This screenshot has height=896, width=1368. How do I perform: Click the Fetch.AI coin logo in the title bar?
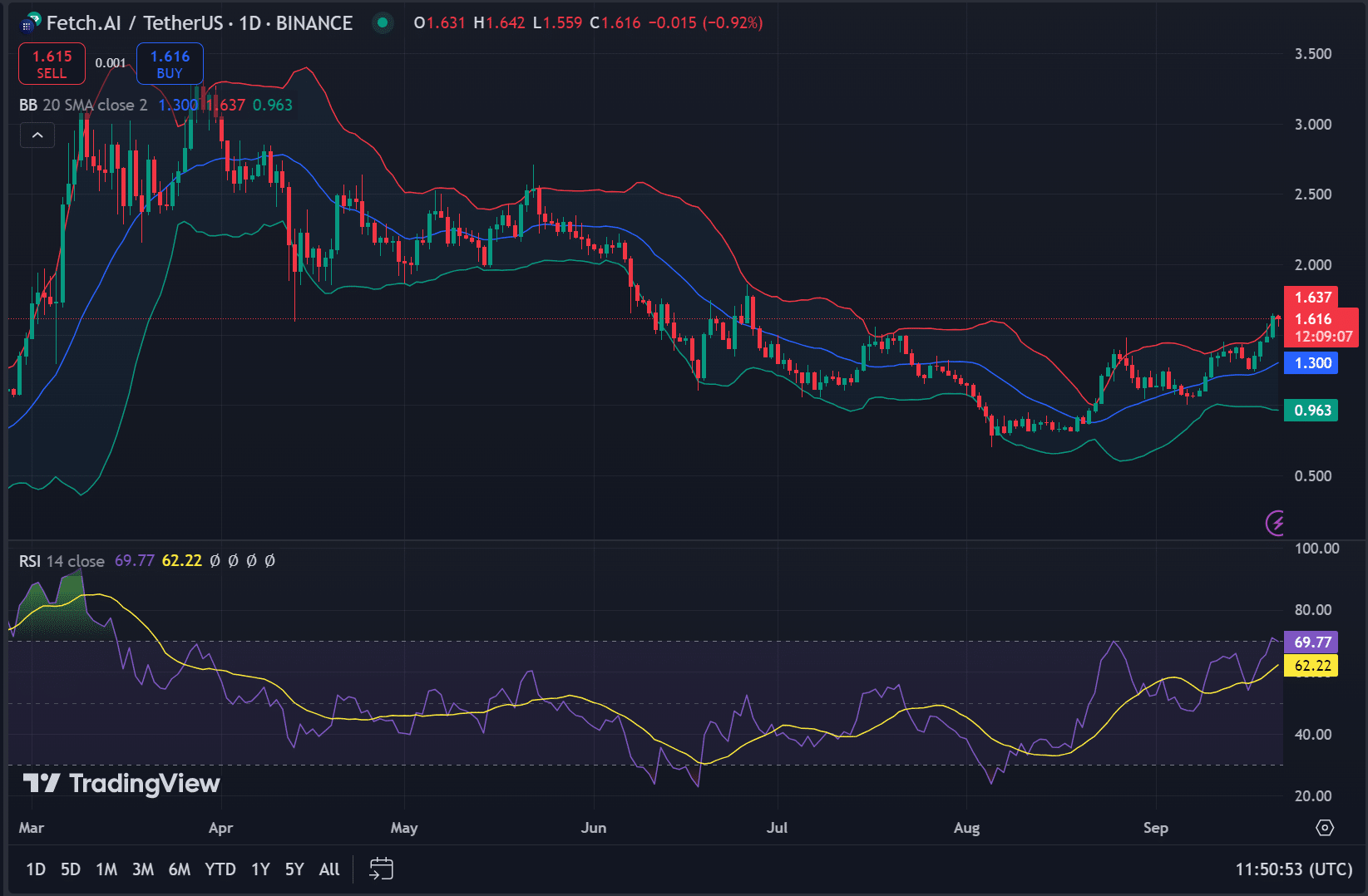click(x=28, y=22)
